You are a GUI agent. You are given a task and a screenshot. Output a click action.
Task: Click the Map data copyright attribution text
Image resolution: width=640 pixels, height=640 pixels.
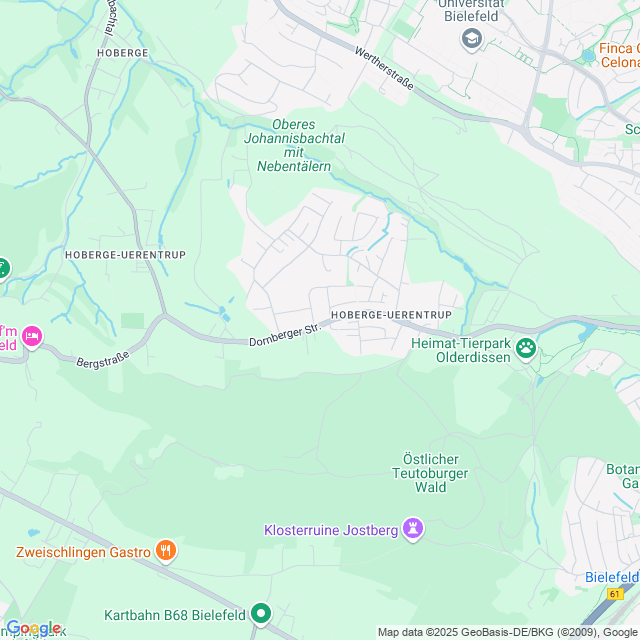(509, 633)
